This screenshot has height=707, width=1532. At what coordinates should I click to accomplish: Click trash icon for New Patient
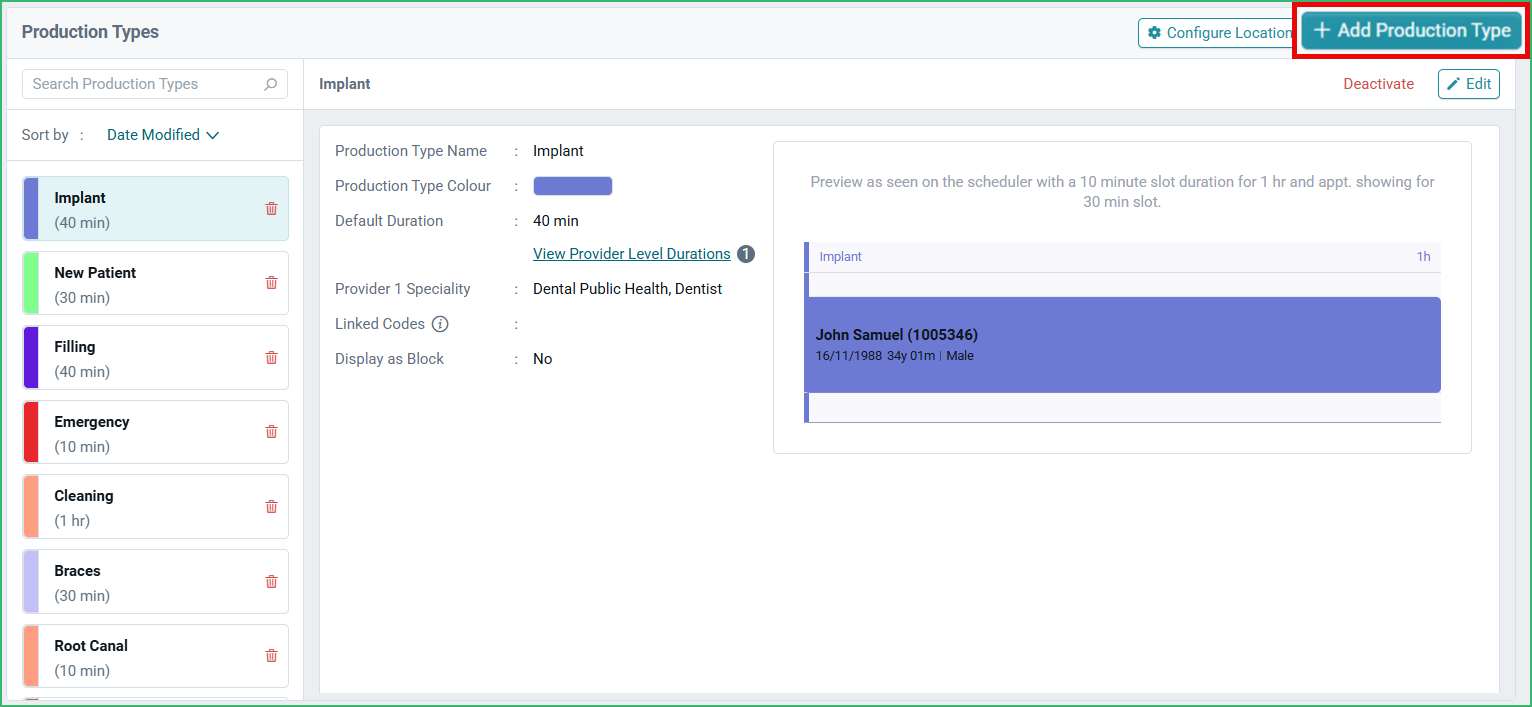[271, 282]
